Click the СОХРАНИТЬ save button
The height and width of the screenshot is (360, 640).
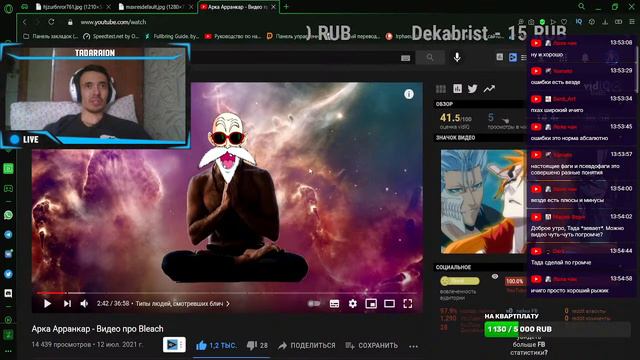click(371, 345)
